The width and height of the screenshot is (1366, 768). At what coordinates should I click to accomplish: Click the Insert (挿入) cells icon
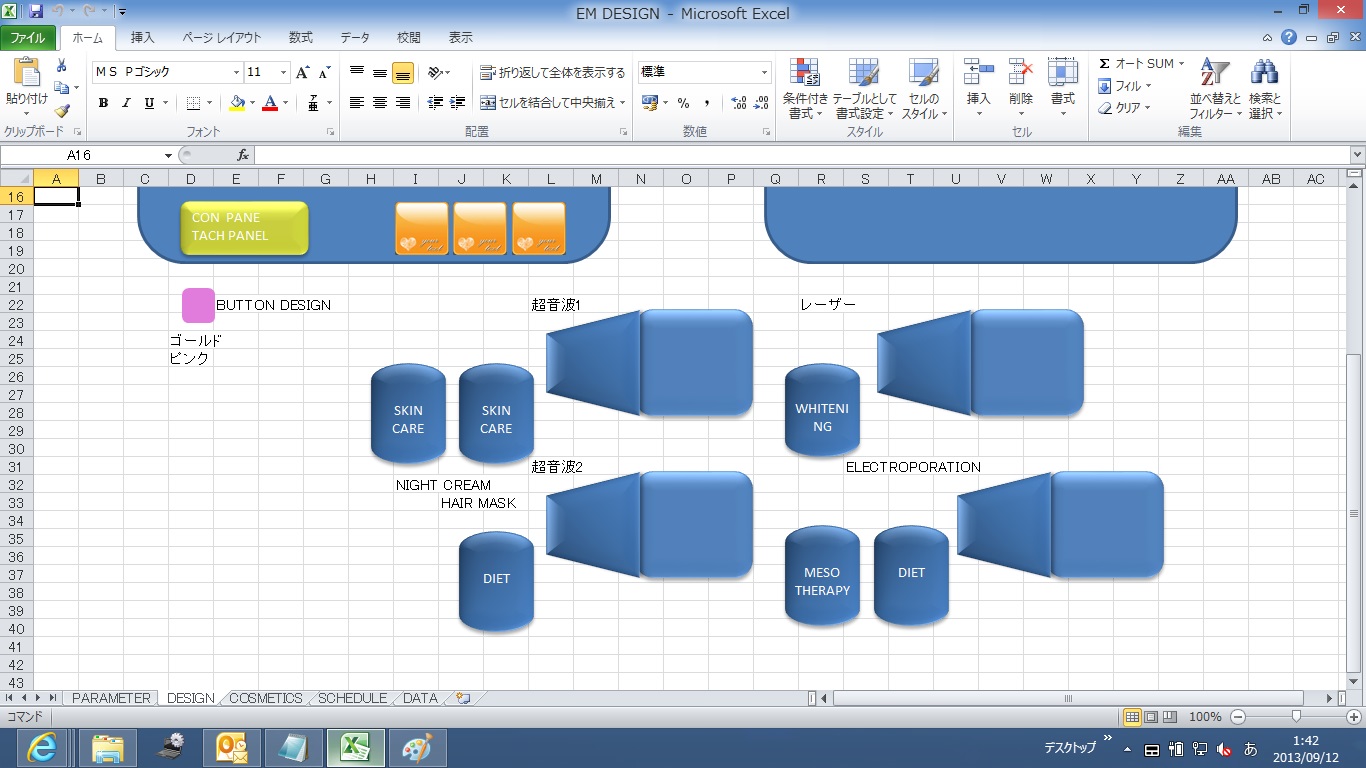979,72
